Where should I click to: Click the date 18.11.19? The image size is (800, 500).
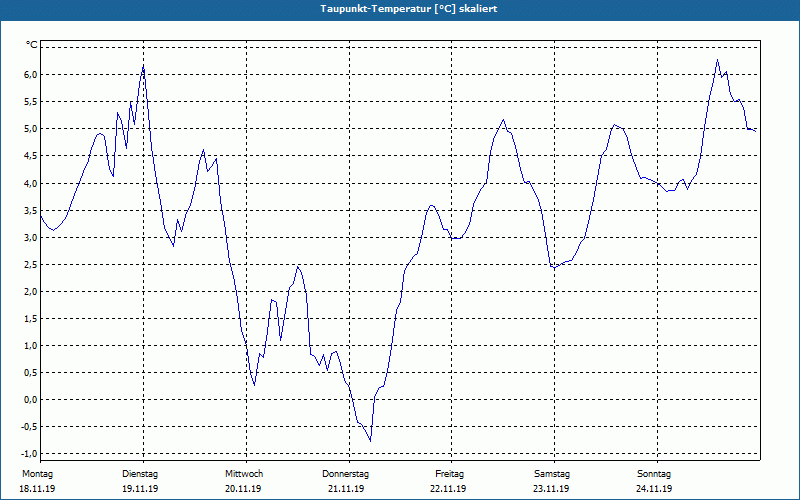(x=37, y=489)
